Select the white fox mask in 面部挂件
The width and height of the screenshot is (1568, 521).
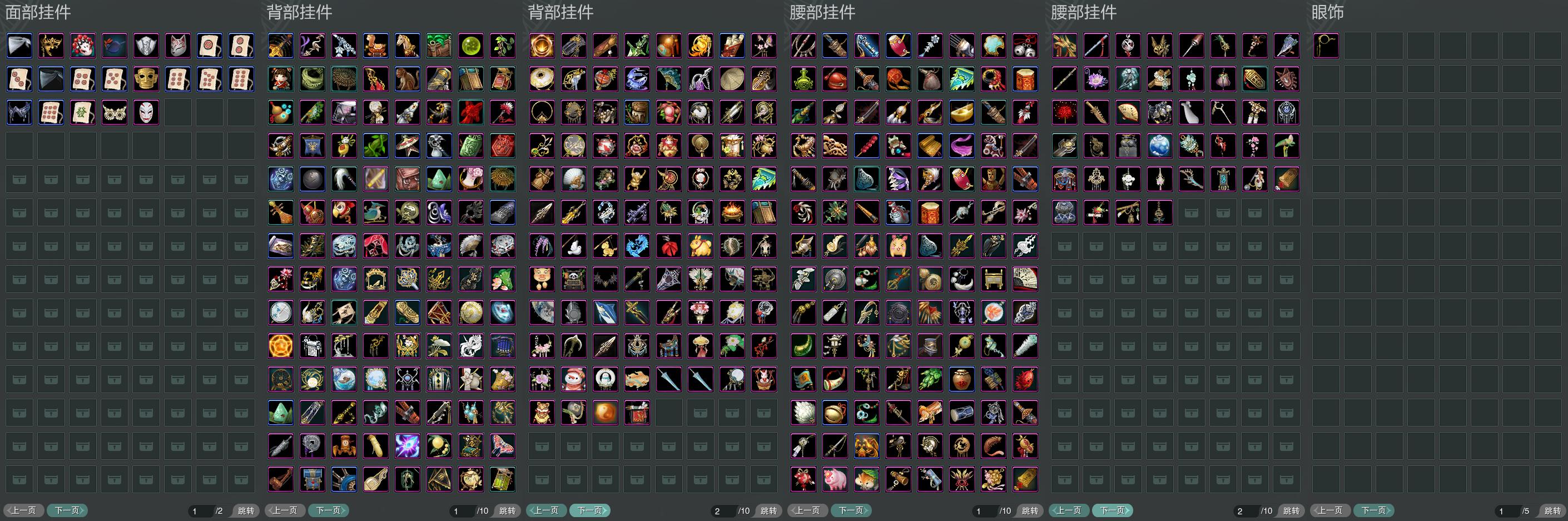178,46
